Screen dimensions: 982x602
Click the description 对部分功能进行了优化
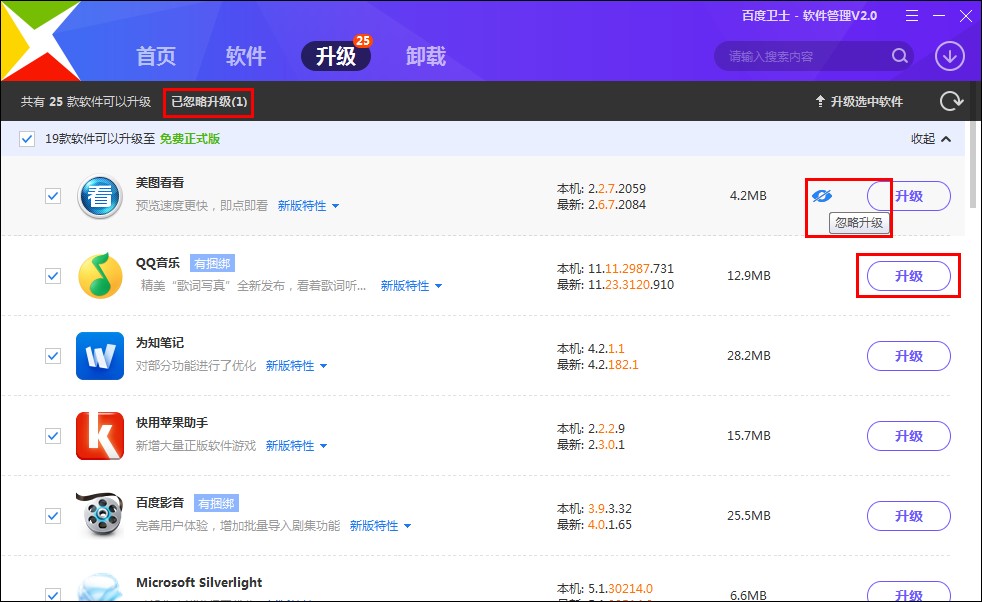[x=196, y=366]
